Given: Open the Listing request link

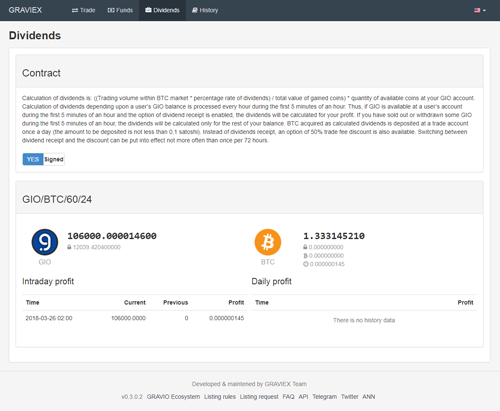Looking at the screenshot, I should click(259, 397).
